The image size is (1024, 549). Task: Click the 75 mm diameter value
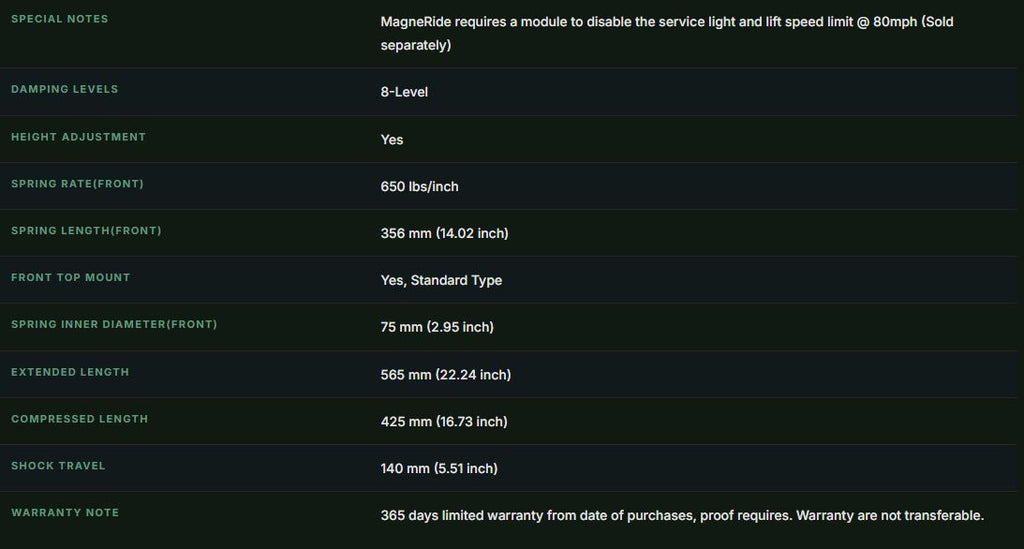[x=437, y=327]
